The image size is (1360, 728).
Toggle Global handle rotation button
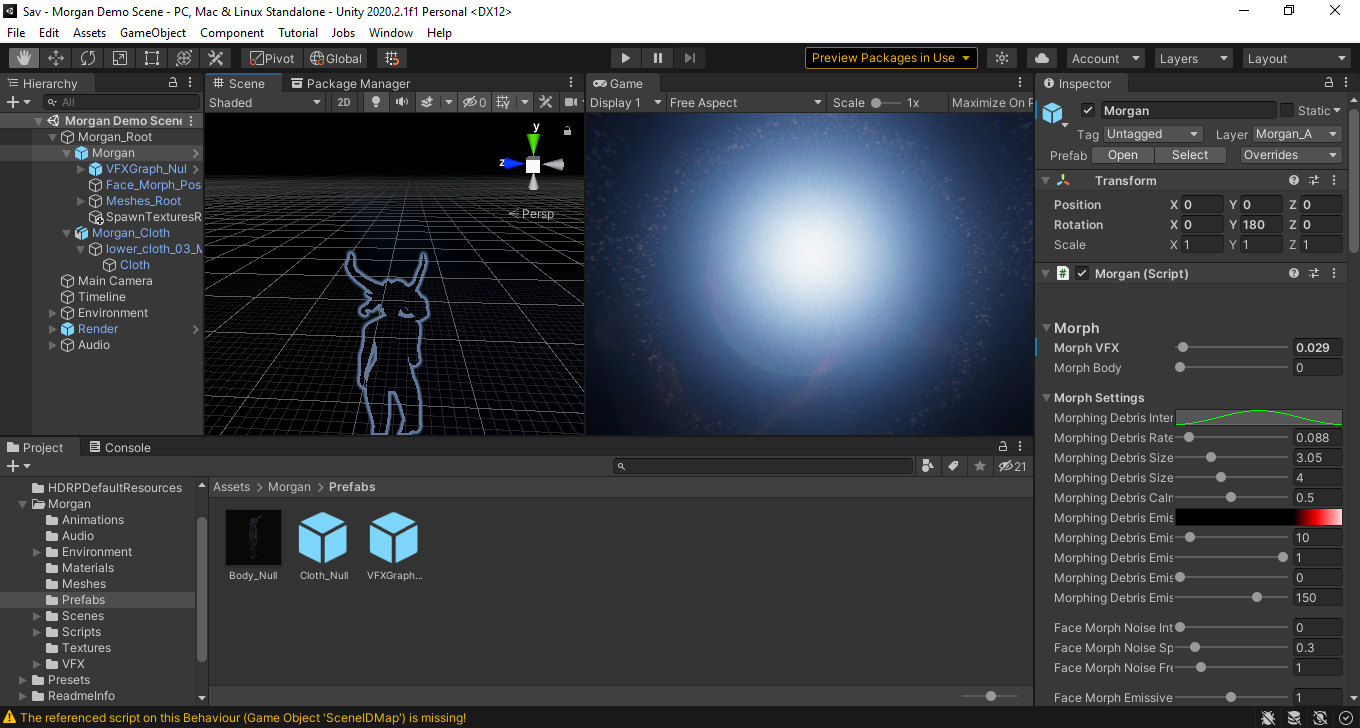(335, 58)
